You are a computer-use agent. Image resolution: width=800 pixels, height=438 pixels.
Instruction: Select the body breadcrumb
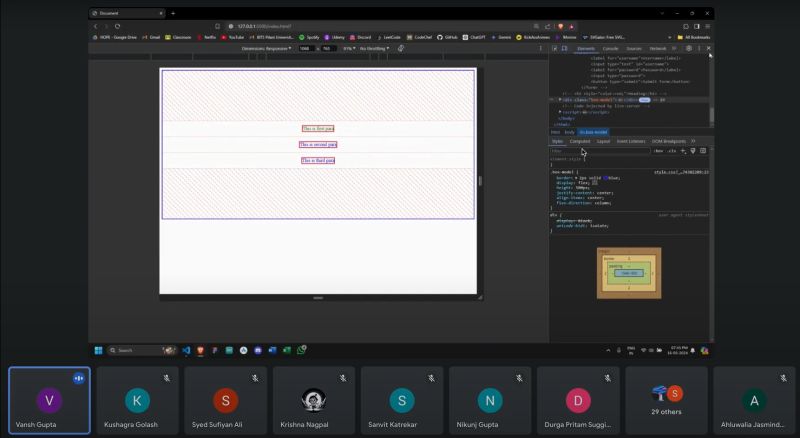point(569,132)
